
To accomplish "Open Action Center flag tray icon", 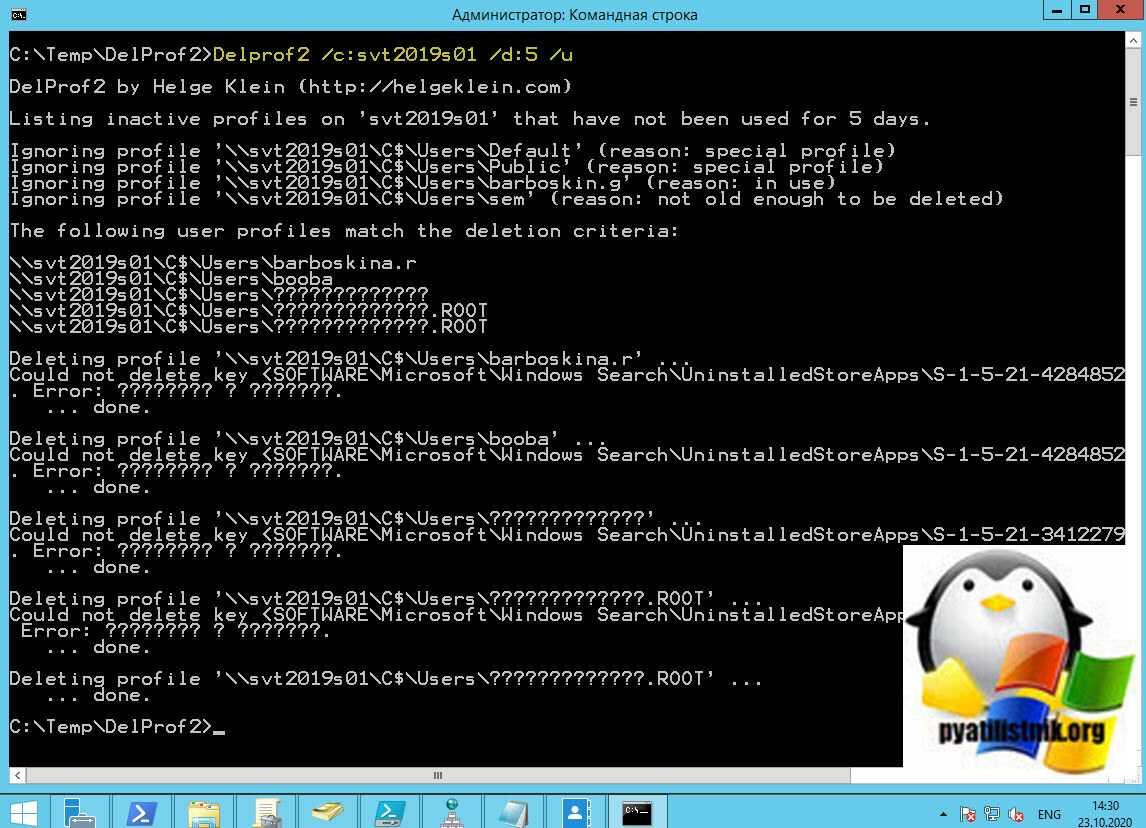I will [968, 813].
